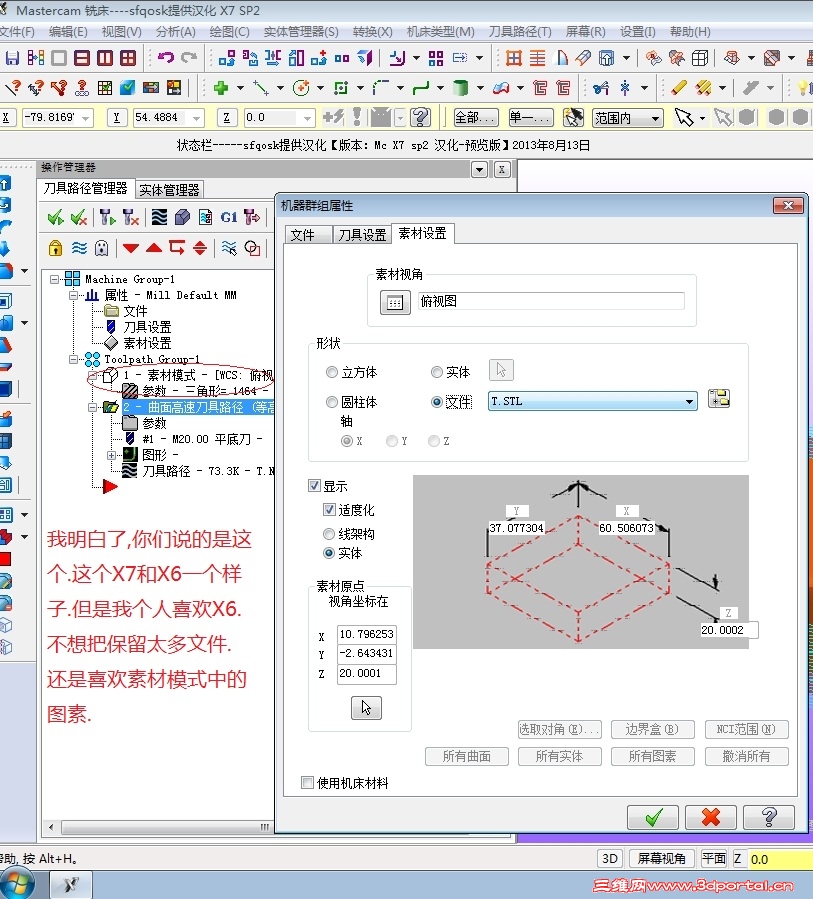This screenshot has width=813, height=899.
Task: Click the verify solid cube icon
Action: click(x=182, y=217)
